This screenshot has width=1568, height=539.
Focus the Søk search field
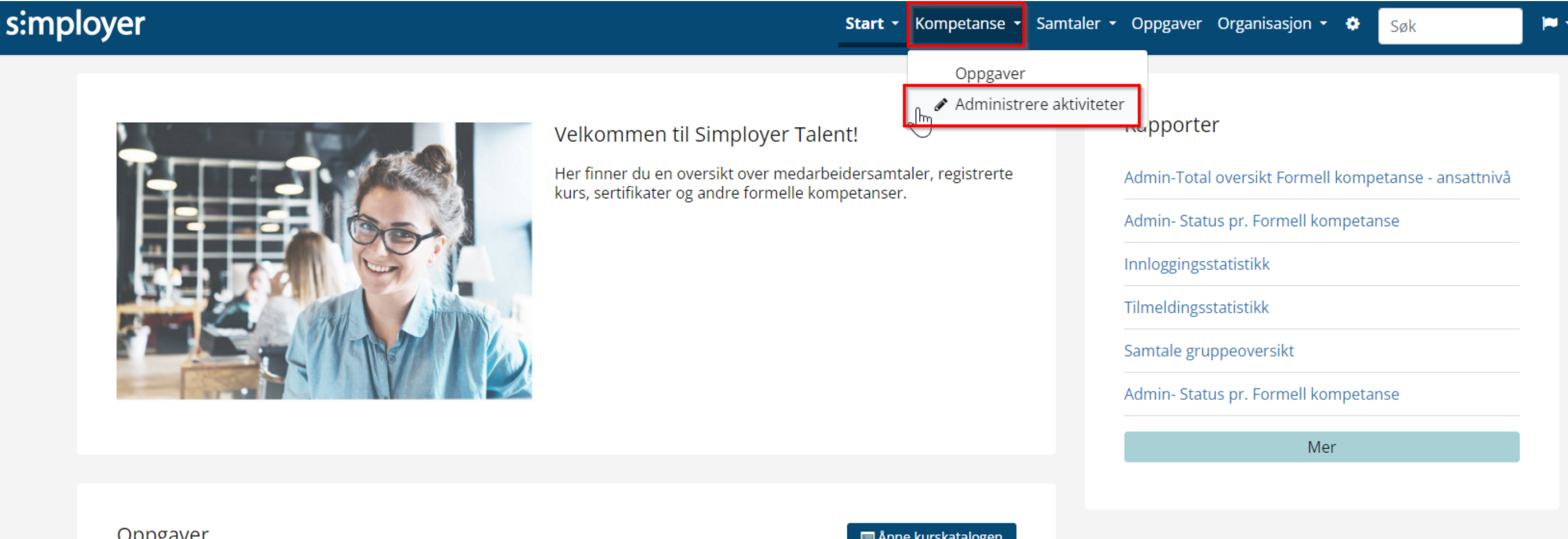click(1450, 26)
